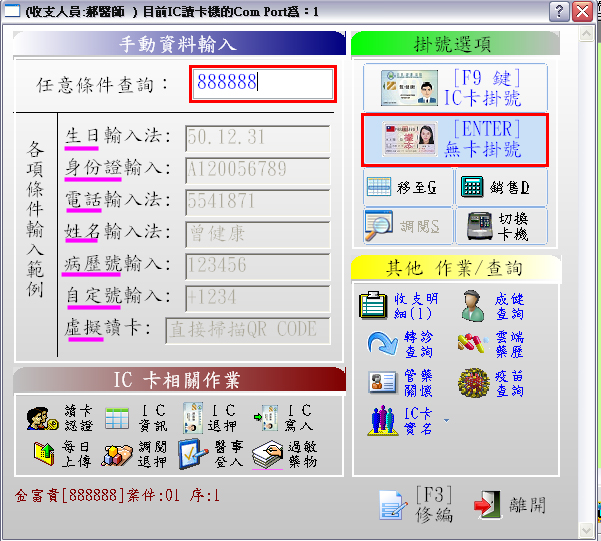Click the 任意條件查詢 search input field
Screen dimensions: 601x541
(262, 84)
